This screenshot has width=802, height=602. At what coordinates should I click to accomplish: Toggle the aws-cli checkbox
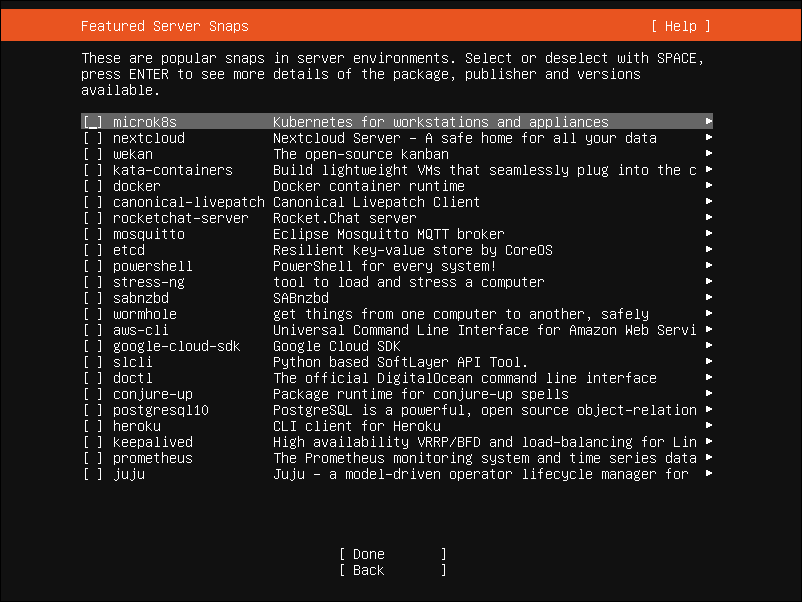point(93,330)
